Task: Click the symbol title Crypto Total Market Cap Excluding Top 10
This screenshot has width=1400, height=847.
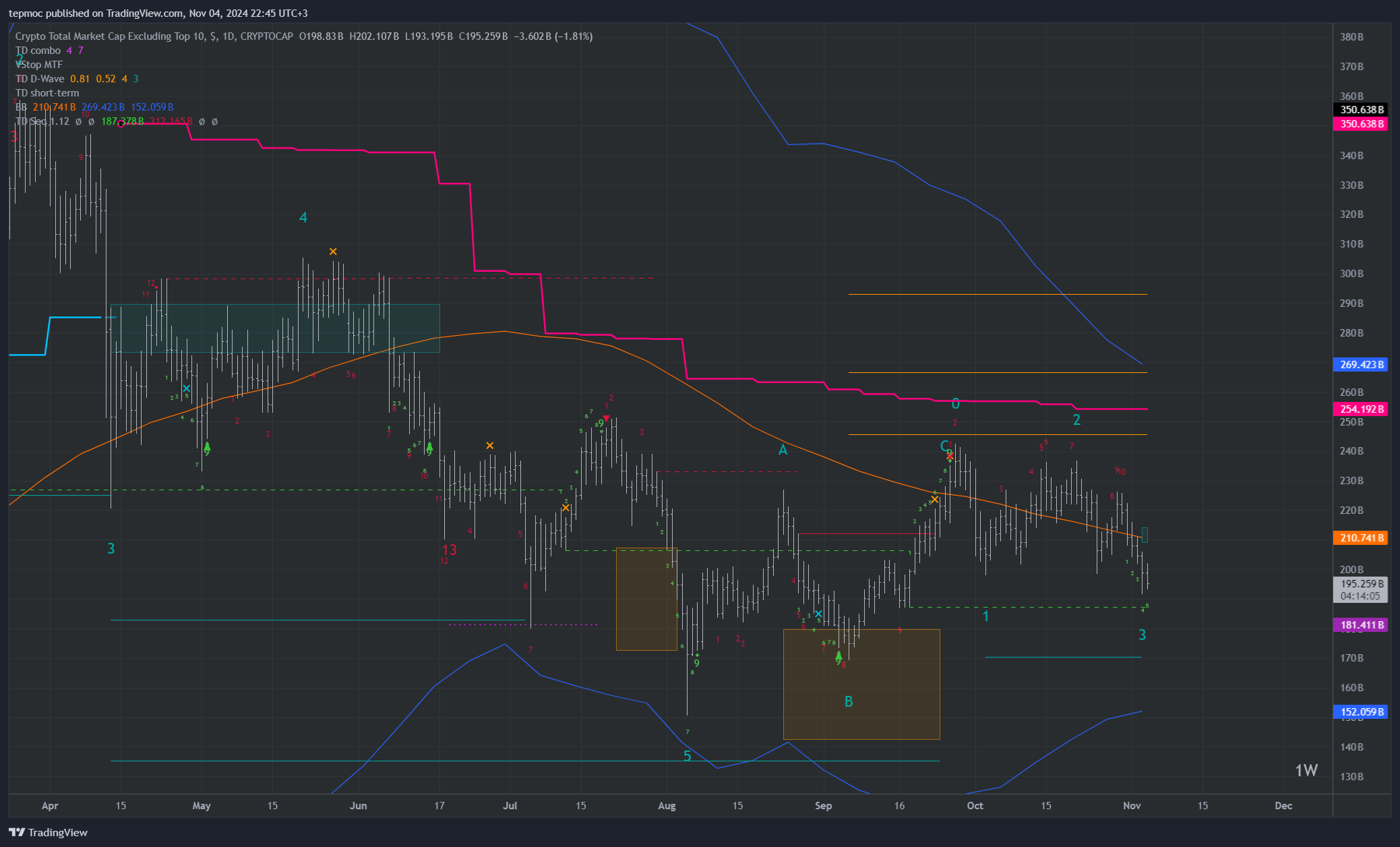Action: (x=112, y=36)
